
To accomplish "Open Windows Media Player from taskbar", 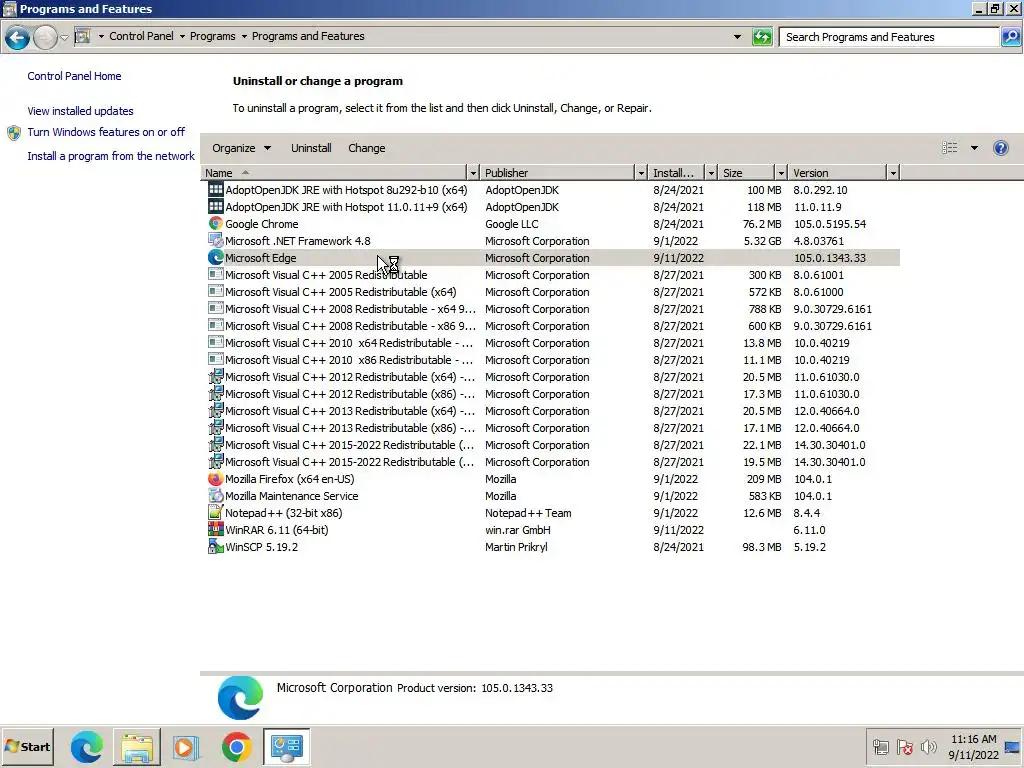I will coord(185,746).
